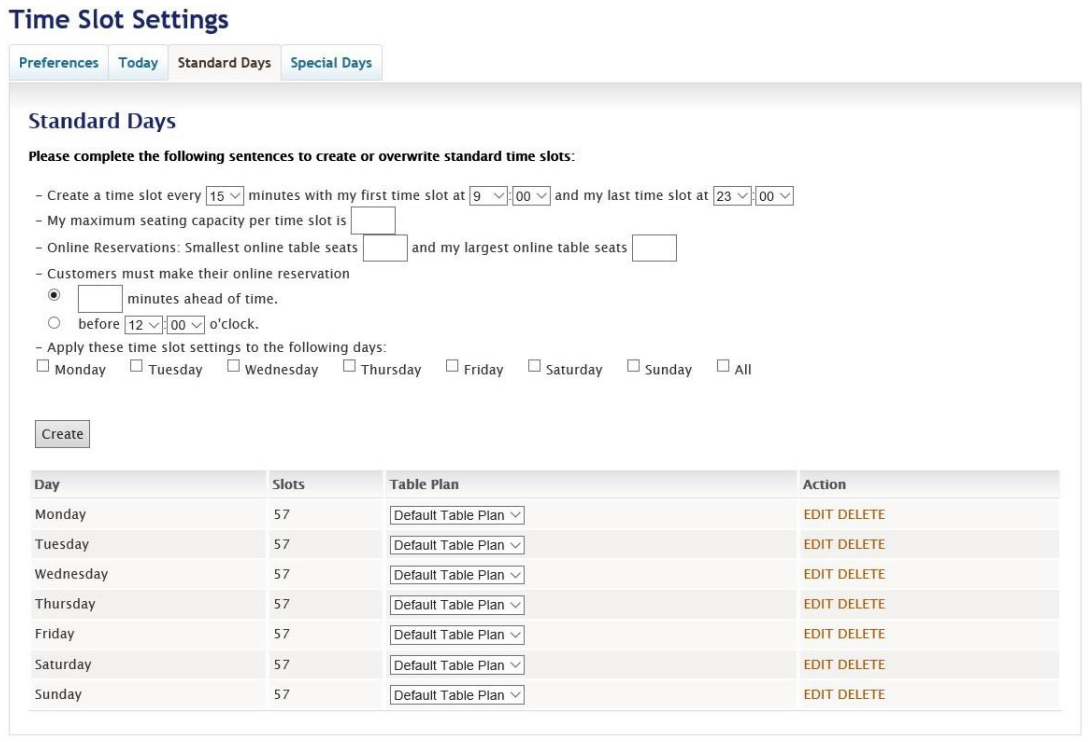
Task: Enable the Friday checkbox
Action: pyautogui.click(x=453, y=367)
